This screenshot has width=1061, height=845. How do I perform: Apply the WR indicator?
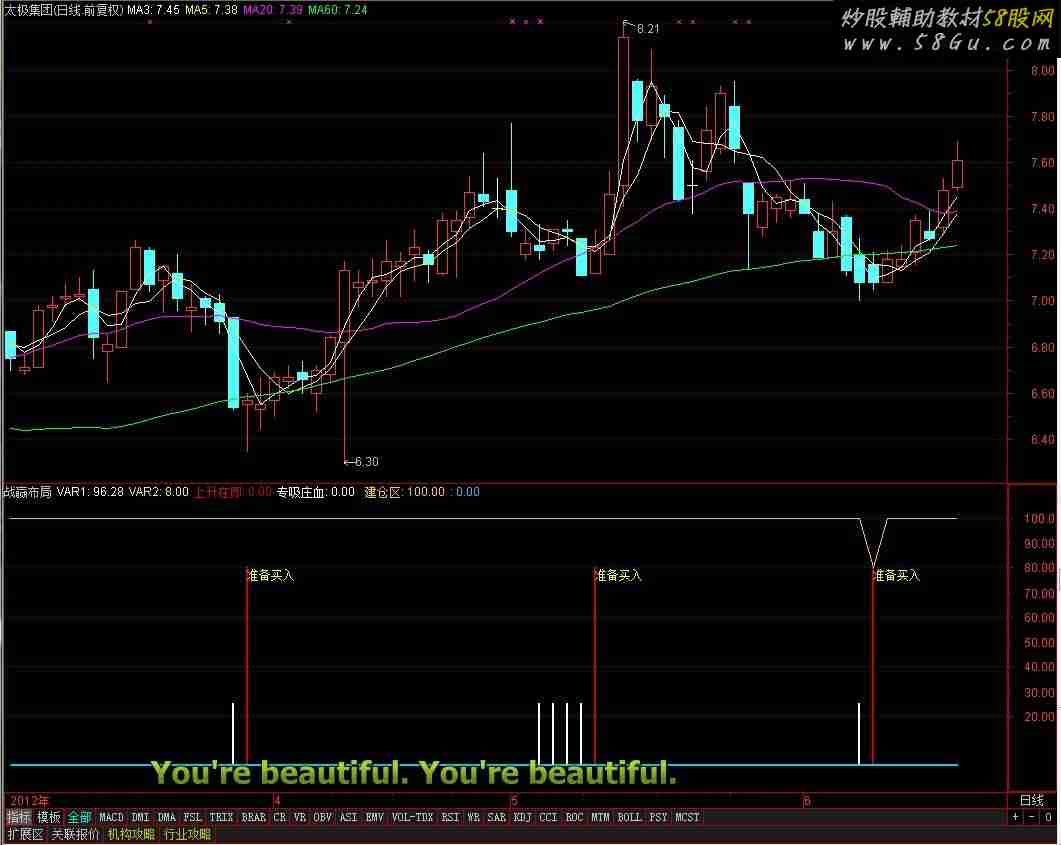[474, 817]
